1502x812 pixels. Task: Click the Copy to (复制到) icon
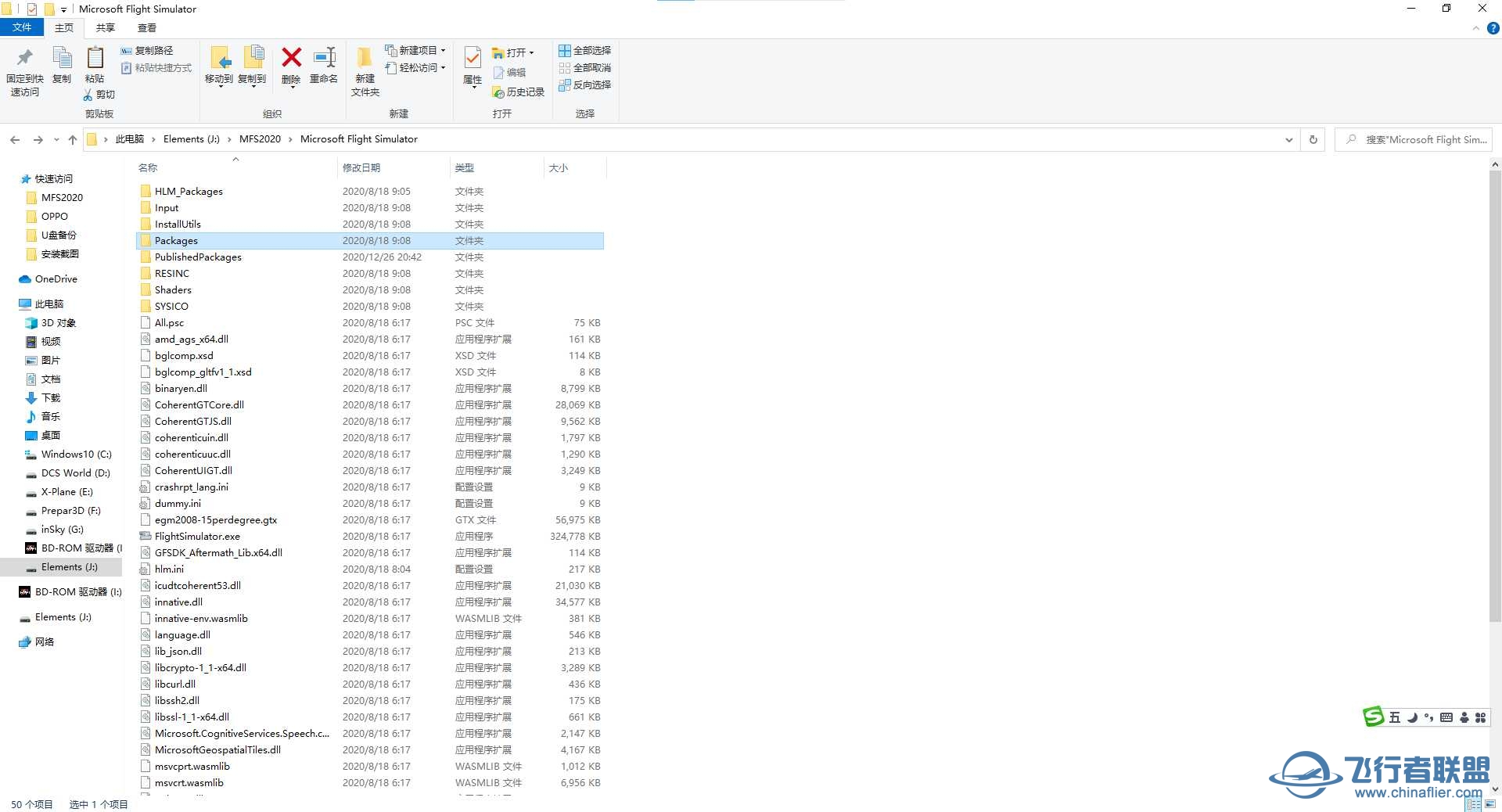tap(253, 57)
